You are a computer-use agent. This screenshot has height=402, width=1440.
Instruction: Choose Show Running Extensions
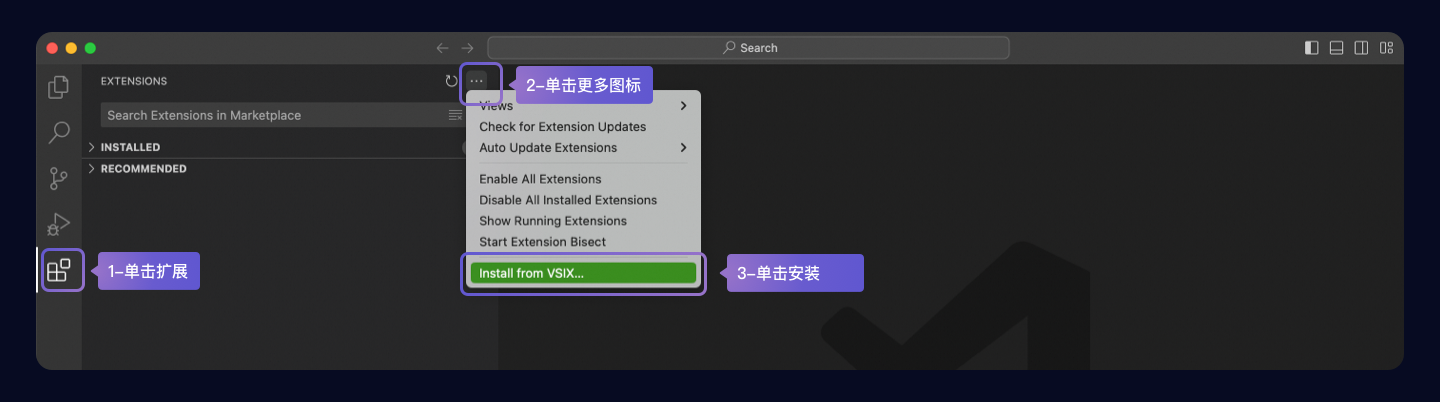[x=583, y=221]
